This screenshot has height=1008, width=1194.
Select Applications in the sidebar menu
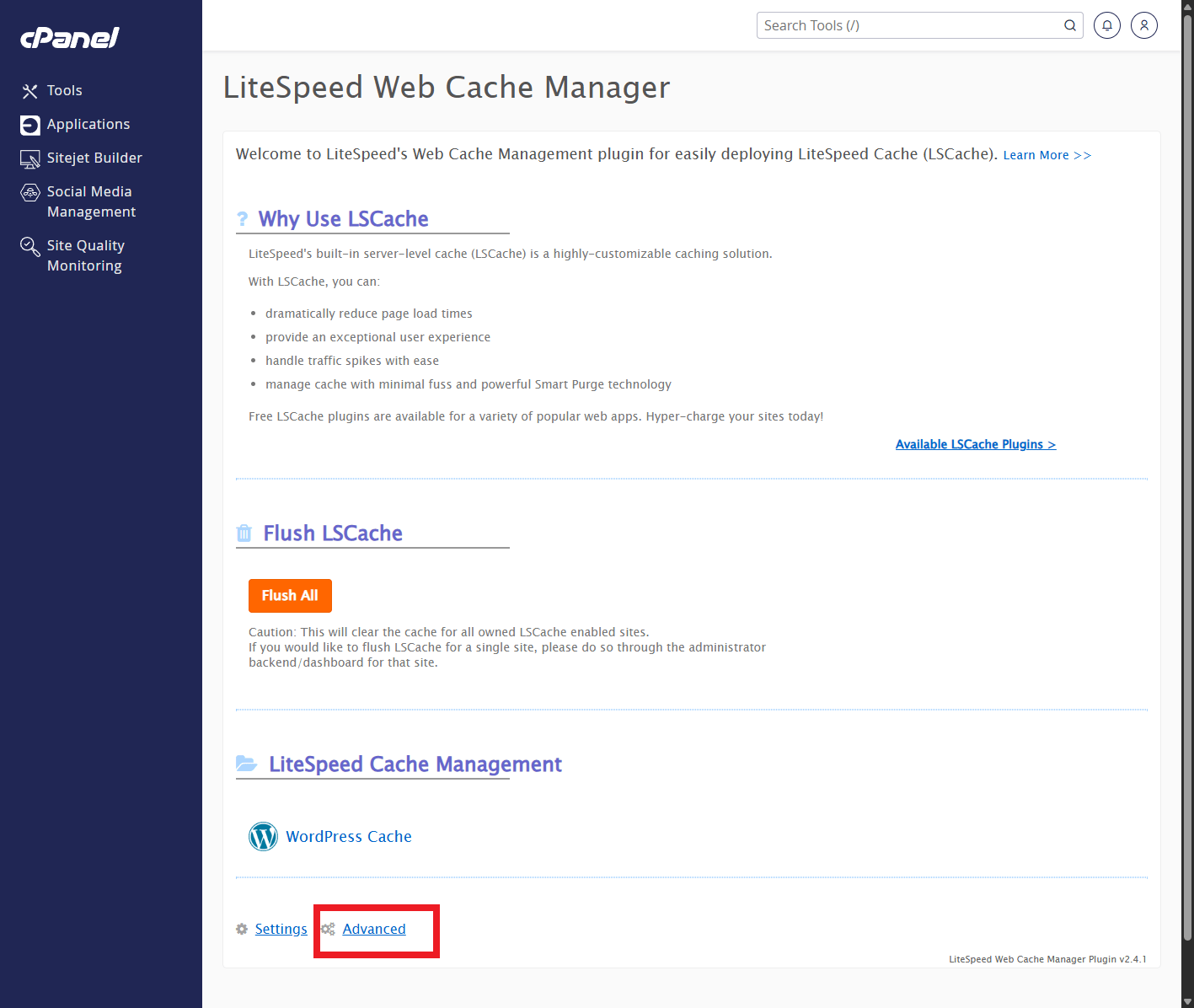coord(88,124)
